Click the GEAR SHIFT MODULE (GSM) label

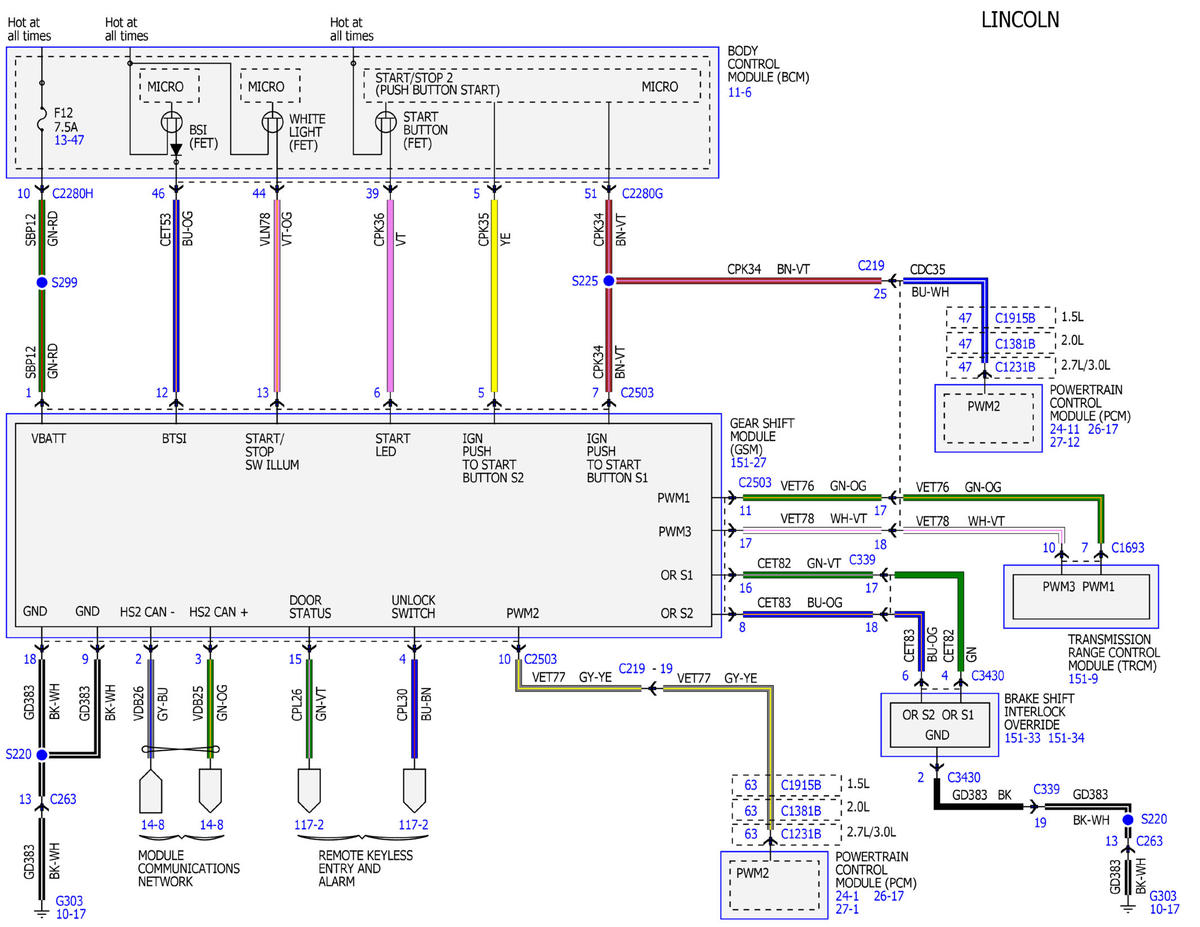[x=762, y=437]
